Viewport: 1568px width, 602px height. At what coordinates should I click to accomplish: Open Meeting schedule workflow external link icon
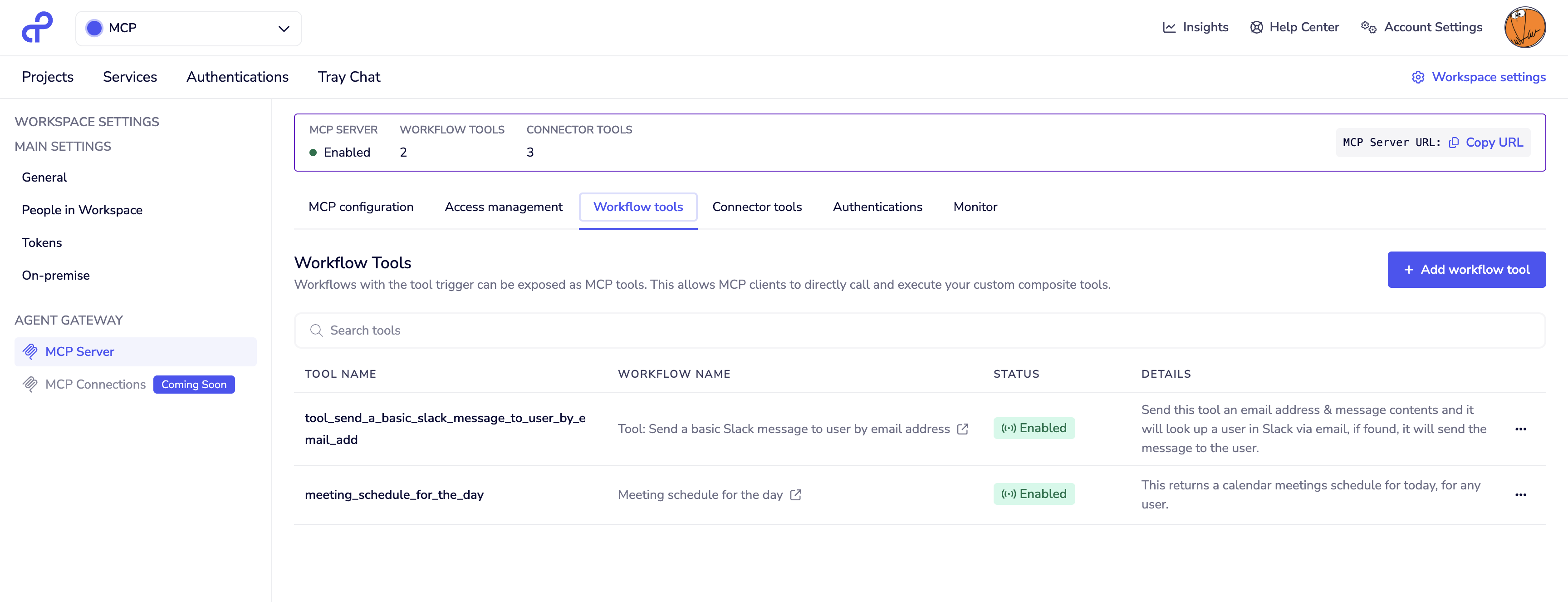(795, 495)
